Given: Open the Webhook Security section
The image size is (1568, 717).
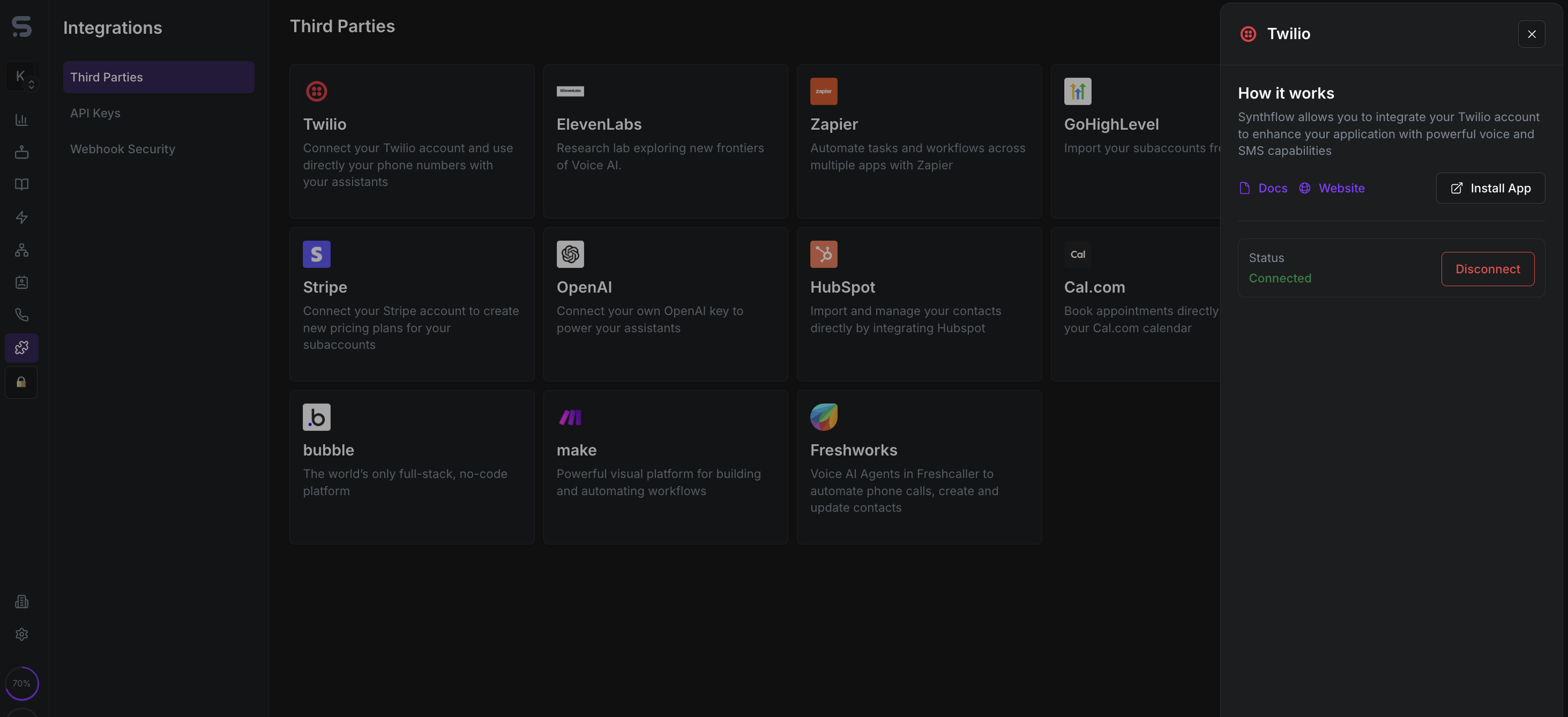Looking at the screenshot, I should click(x=122, y=149).
